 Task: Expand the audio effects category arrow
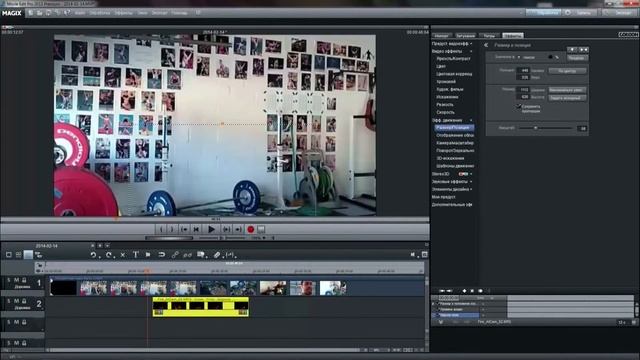coord(471,182)
